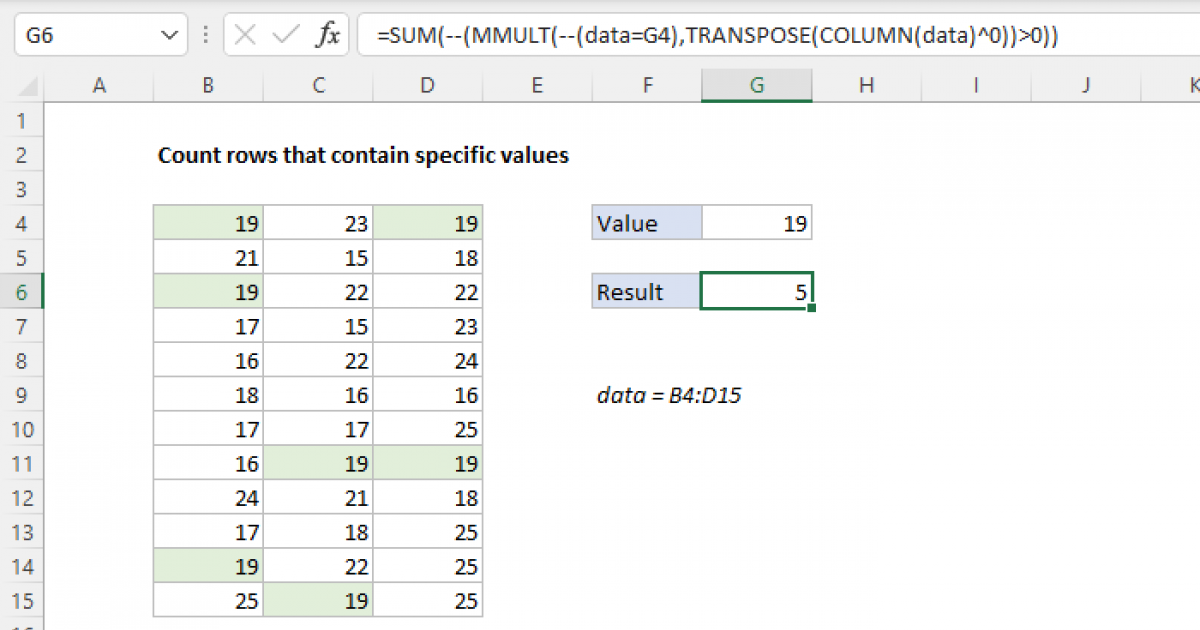Viewport: 1200px width, 630px height.
Task: Select row 9 header
Action: click(22, 395)
